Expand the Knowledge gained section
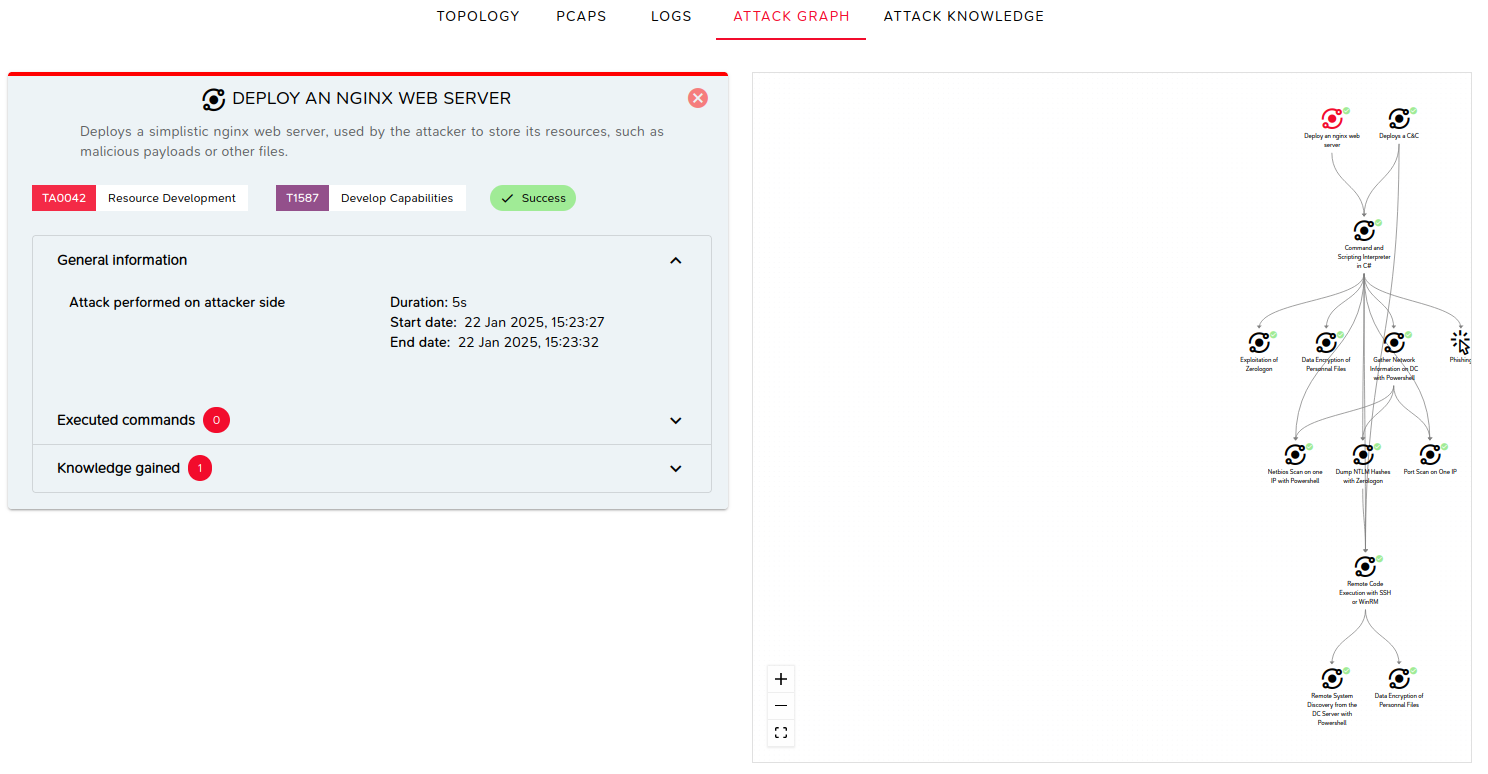 [x=676, y=468]
